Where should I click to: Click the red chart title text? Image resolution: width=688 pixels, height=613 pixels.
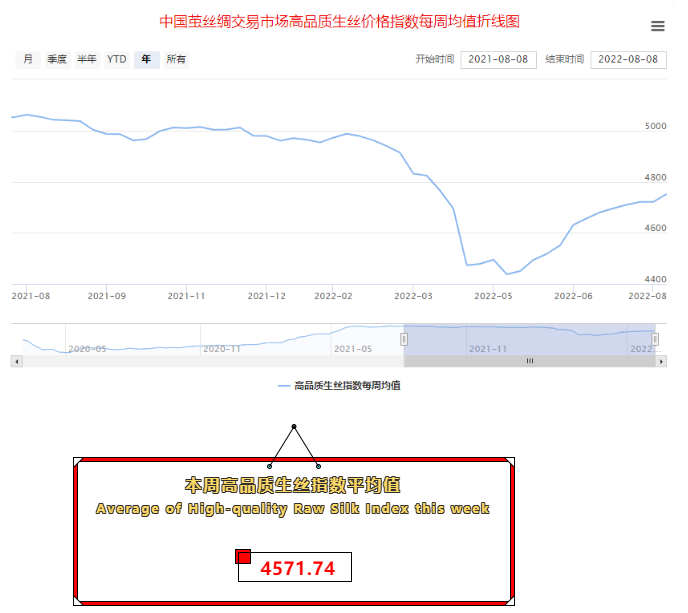pyautogui.click(x=339, y=21)
